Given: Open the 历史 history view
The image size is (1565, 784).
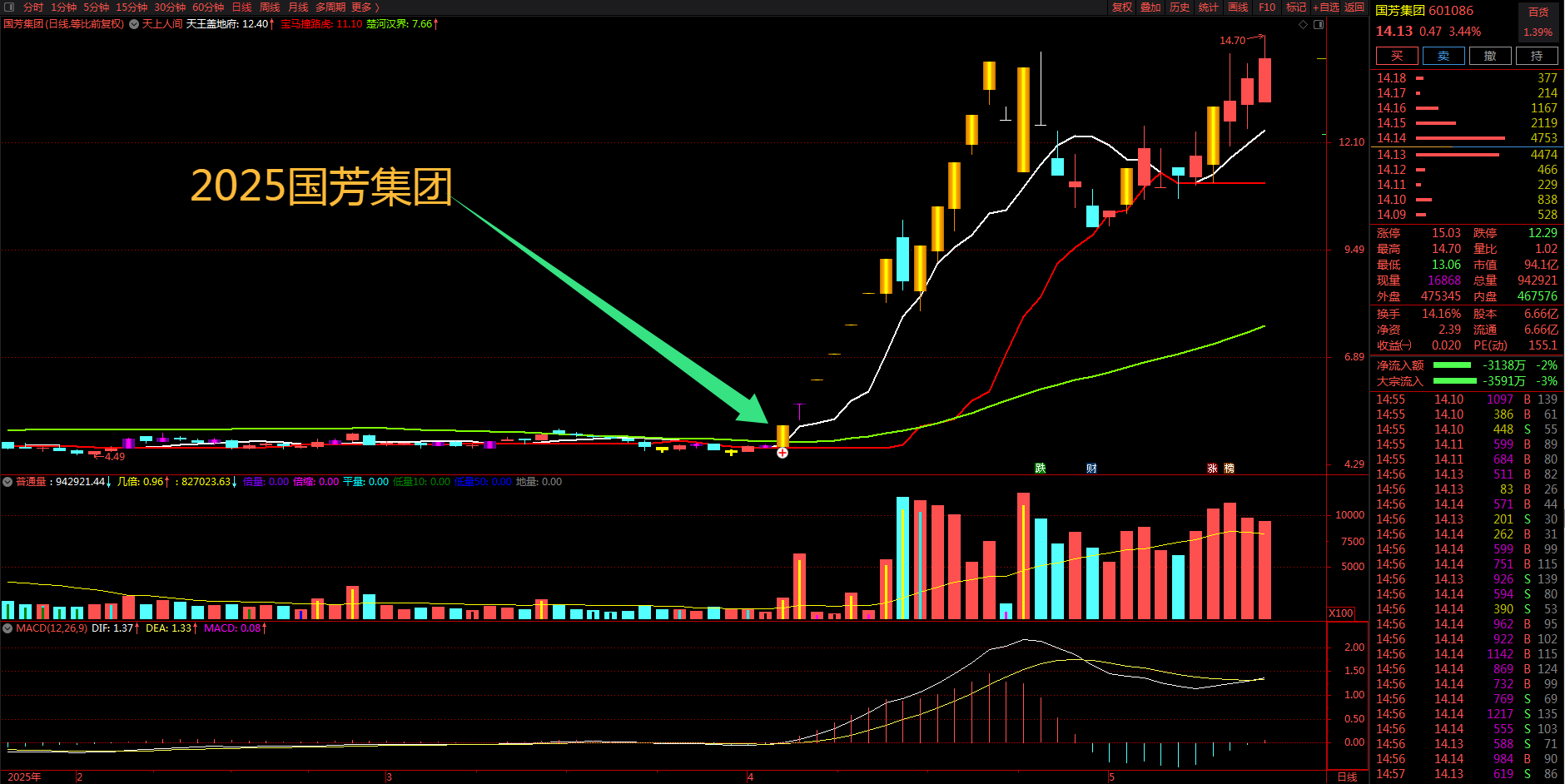Looking at the screenshot, I should click(1180, 7).
